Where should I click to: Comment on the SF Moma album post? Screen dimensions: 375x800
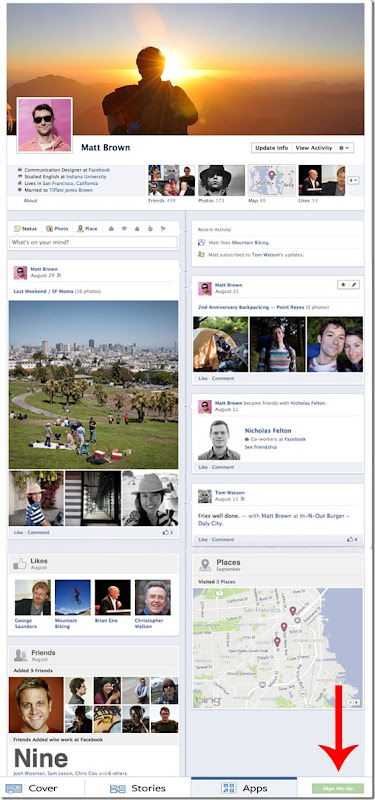point(39,533)
